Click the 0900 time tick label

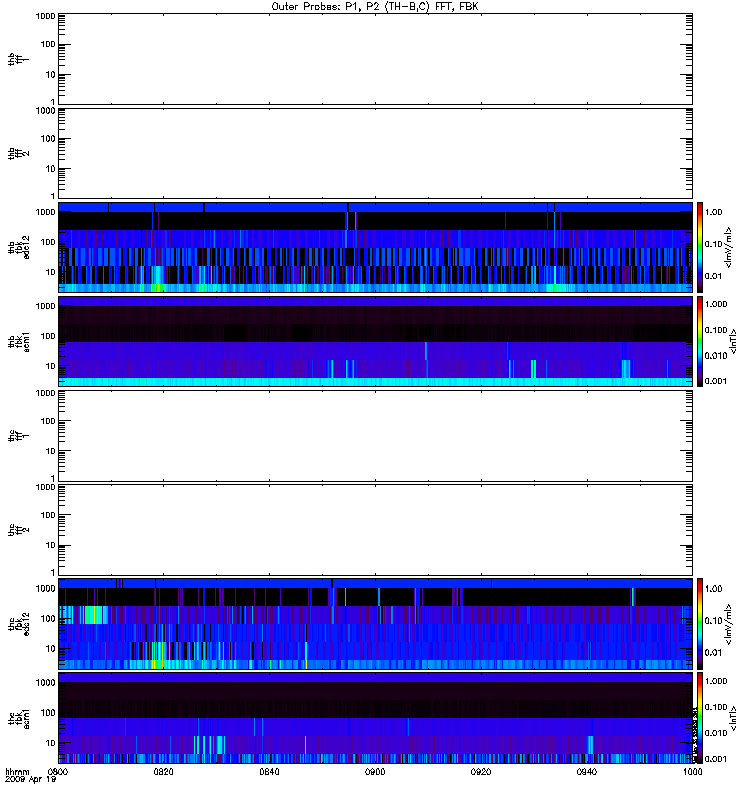(x=375, y=771)
